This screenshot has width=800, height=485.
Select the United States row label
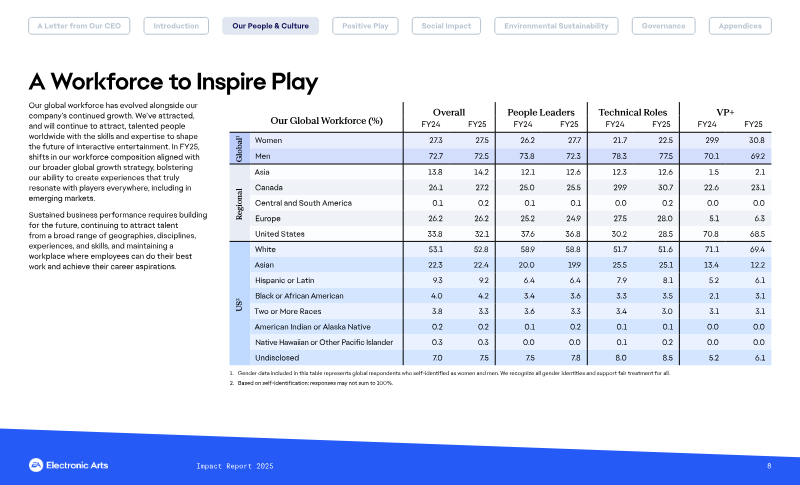click(280, 234)
